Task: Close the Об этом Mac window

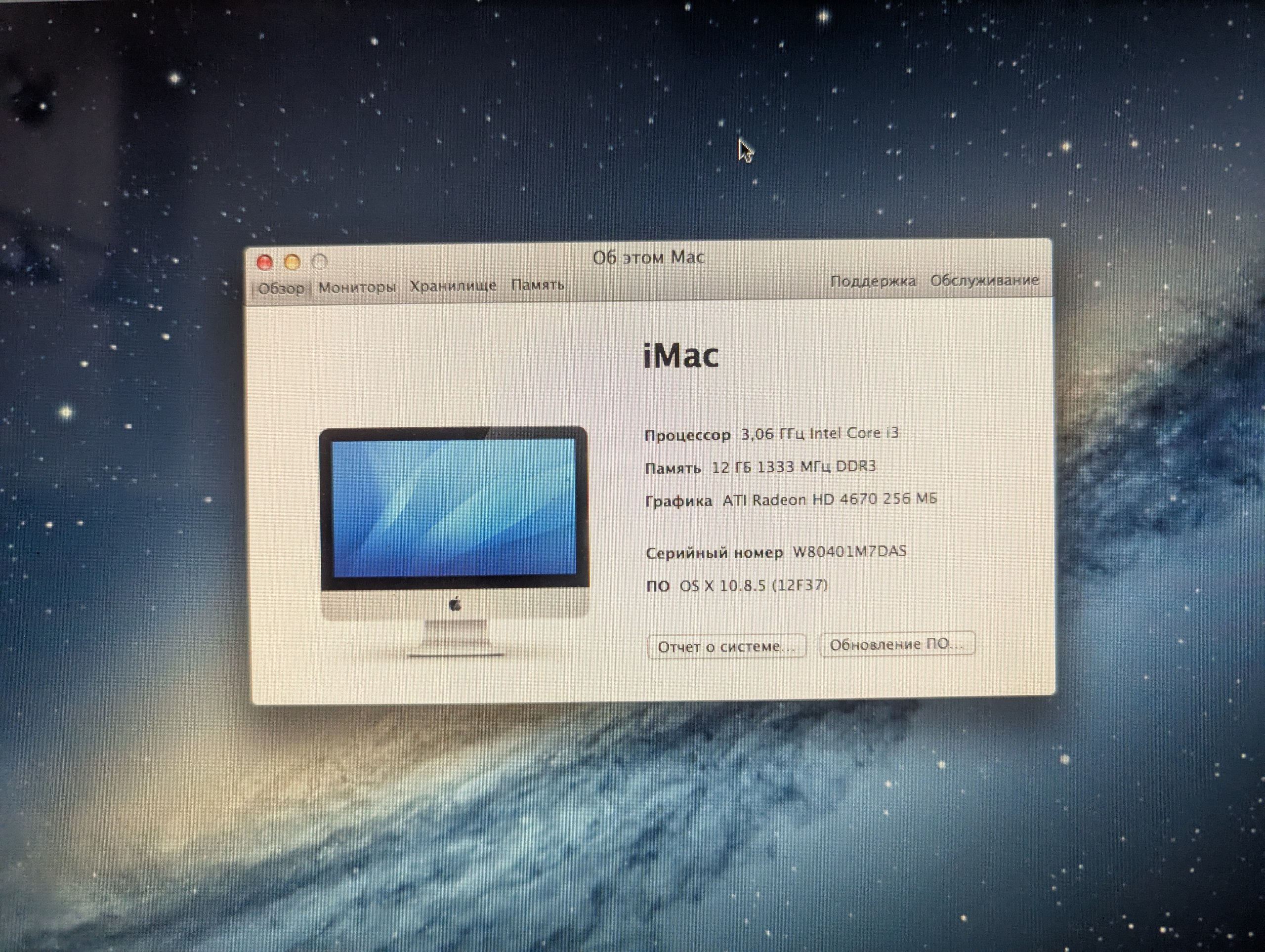Action: tap(265, 262)
